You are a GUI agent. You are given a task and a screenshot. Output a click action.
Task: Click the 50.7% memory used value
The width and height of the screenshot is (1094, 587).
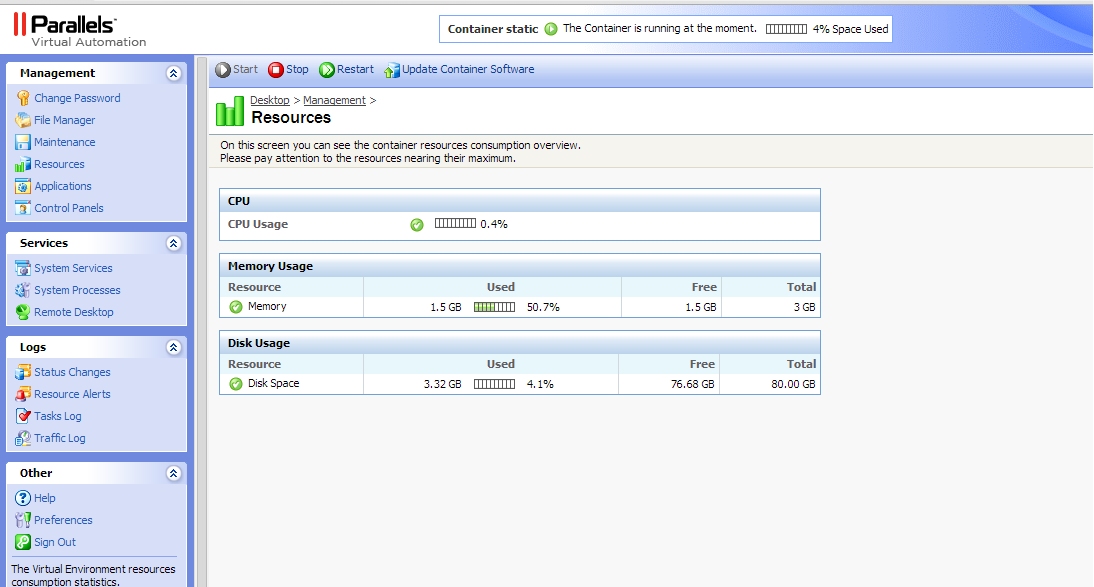pyautogui.click(x=544, y=307)
